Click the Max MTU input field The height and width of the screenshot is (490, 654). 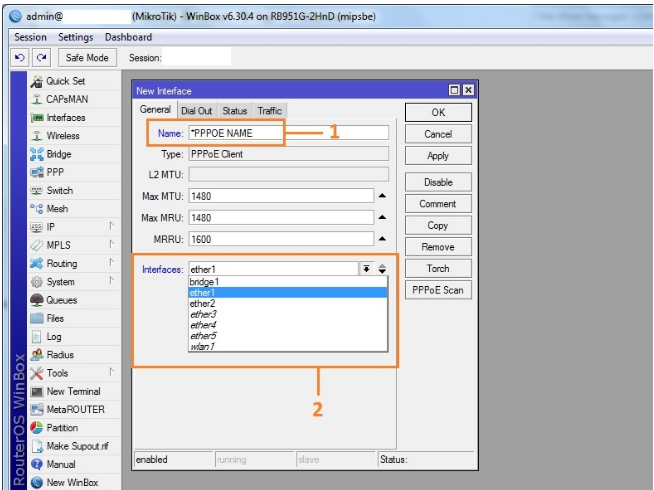pos(281,196)
